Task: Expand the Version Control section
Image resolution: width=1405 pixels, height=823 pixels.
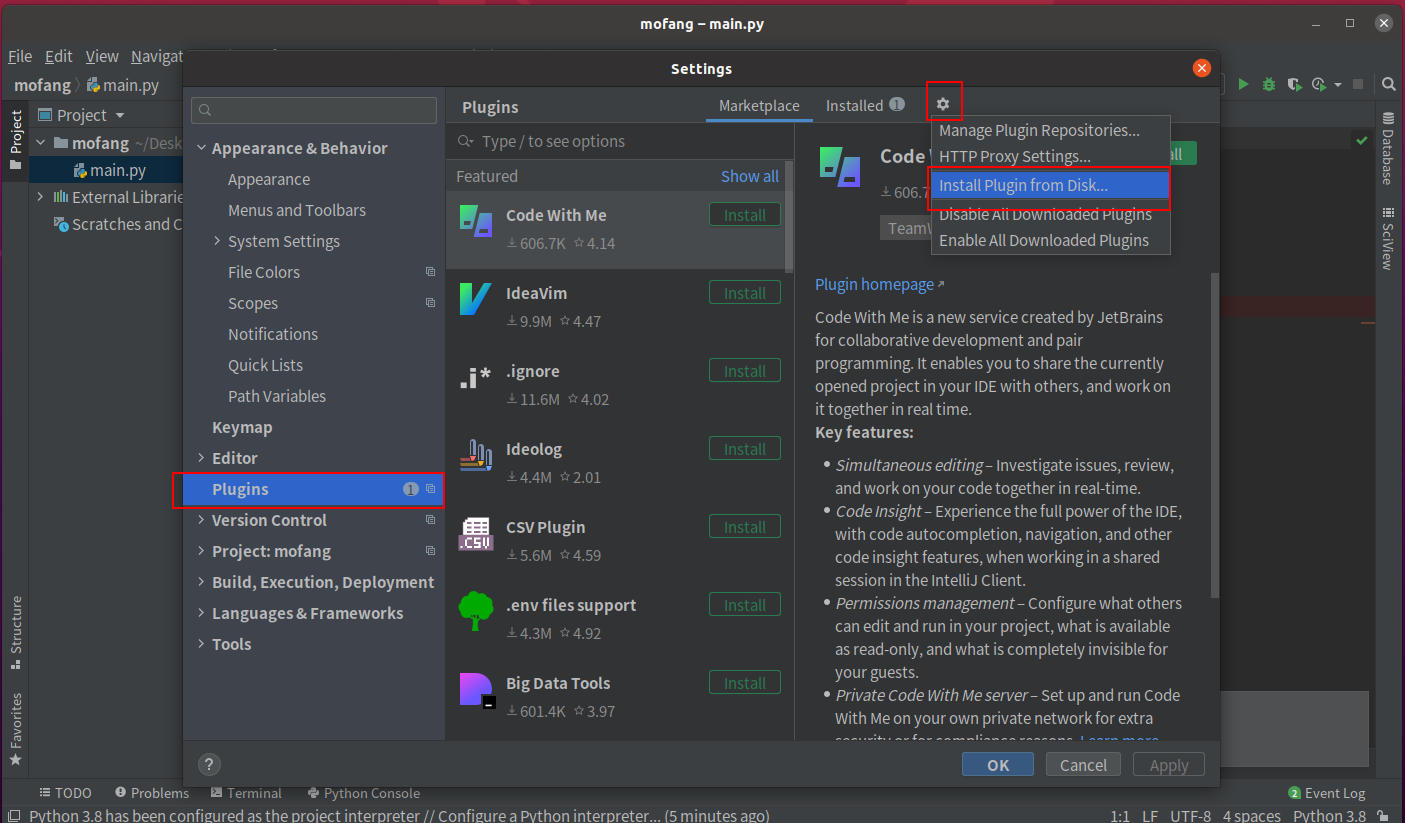Action: pyautogui.click(x=201, y=520)
